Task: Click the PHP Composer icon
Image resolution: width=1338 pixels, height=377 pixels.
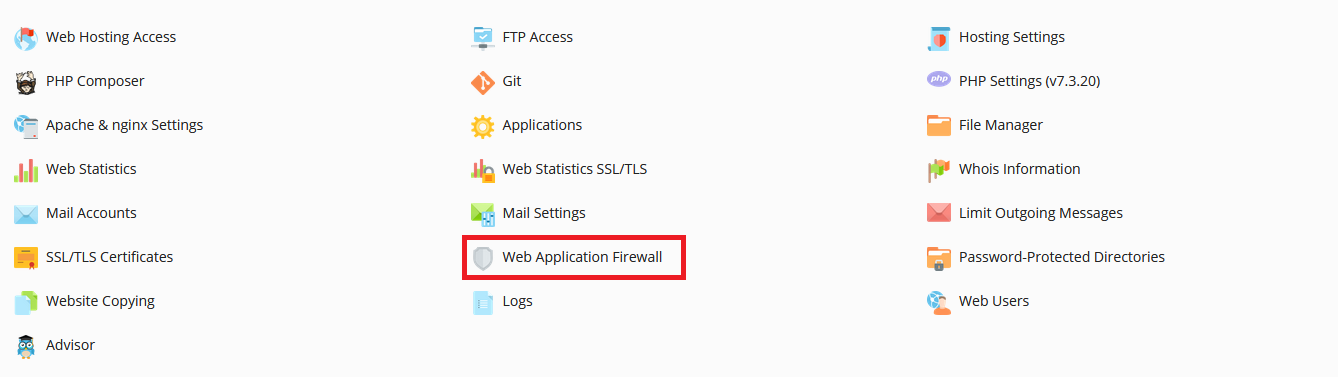Action: click(26, 82)
